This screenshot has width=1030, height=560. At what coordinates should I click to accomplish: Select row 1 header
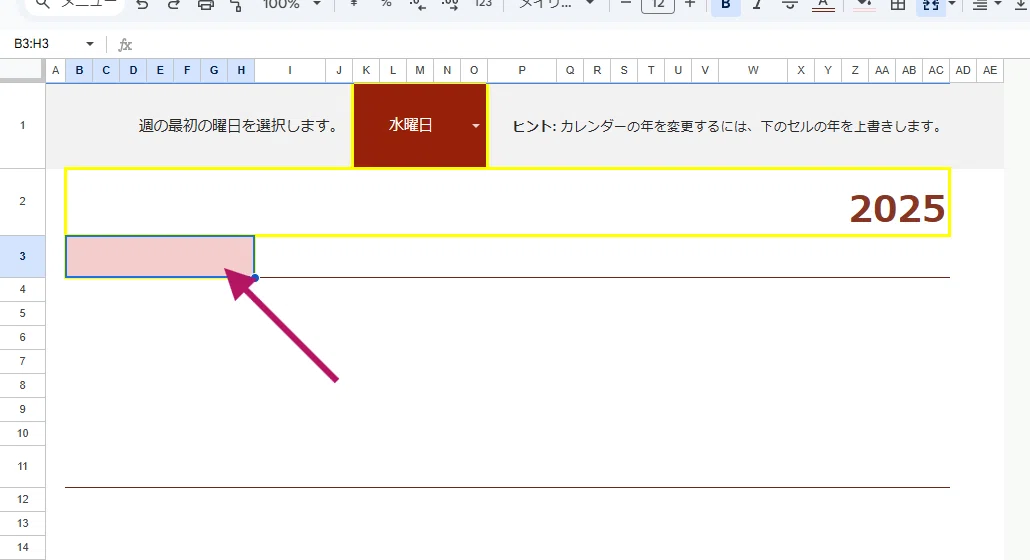coord(22,125)
